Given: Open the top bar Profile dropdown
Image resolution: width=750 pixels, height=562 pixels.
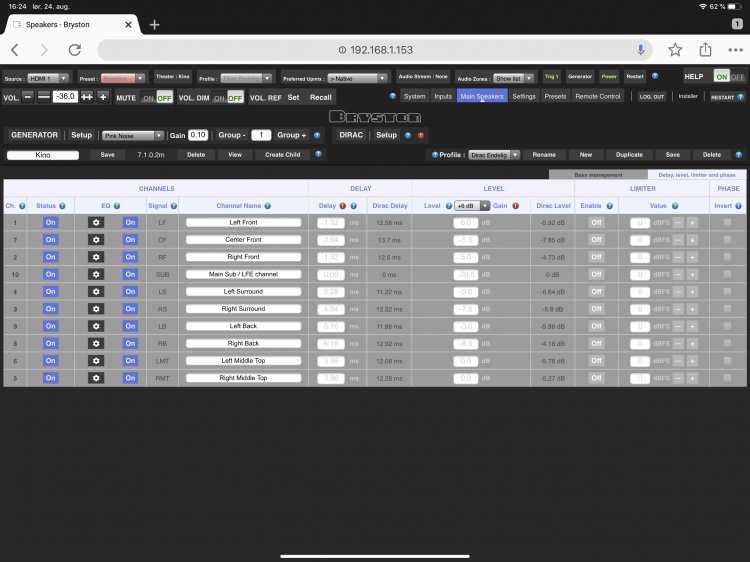Looking at the screenshot, I should [246, 78].
